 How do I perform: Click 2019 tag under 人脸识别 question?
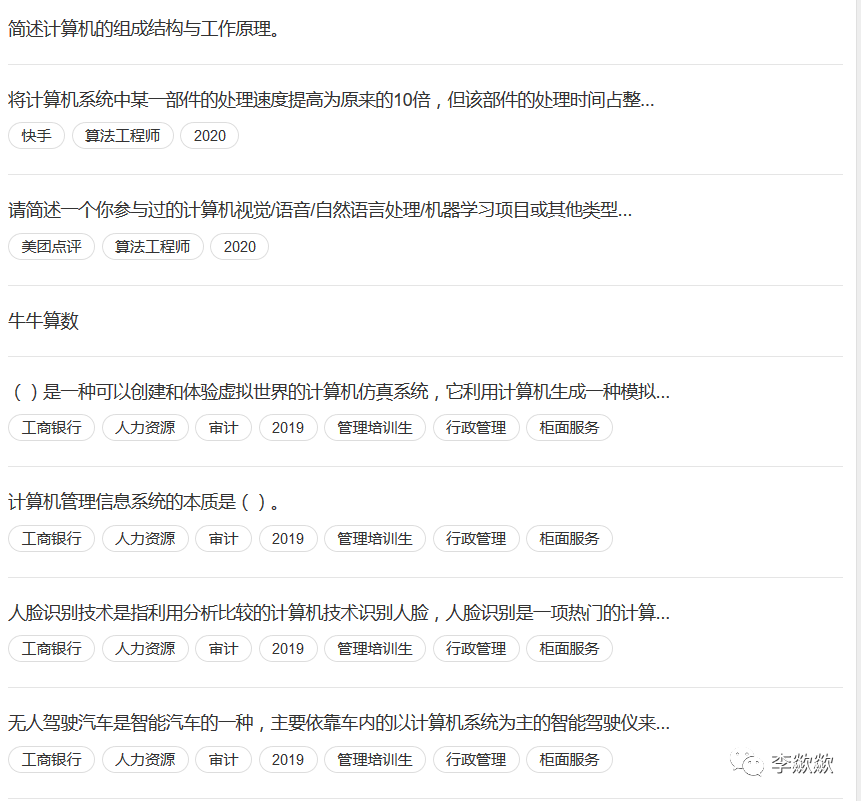(288, 648)
